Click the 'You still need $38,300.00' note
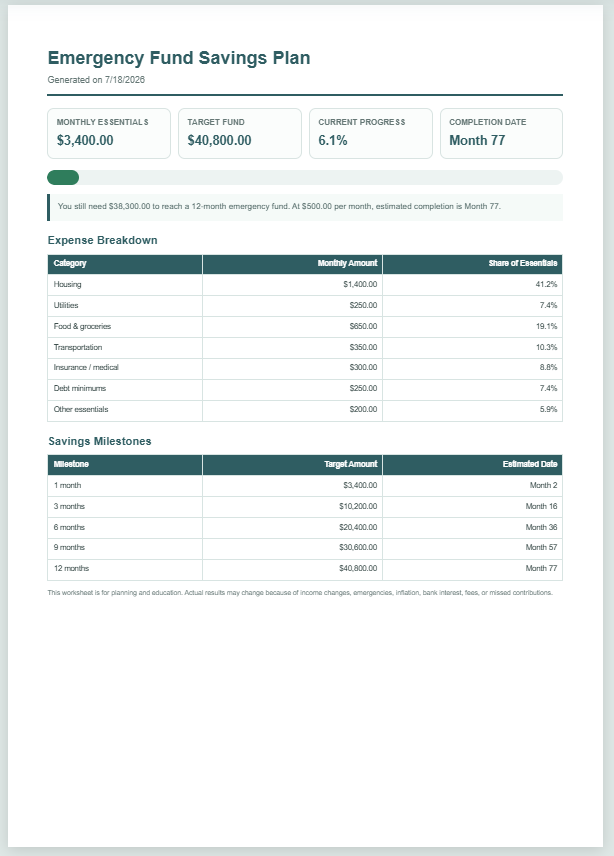Screen dimensions: 614x856 305,207
